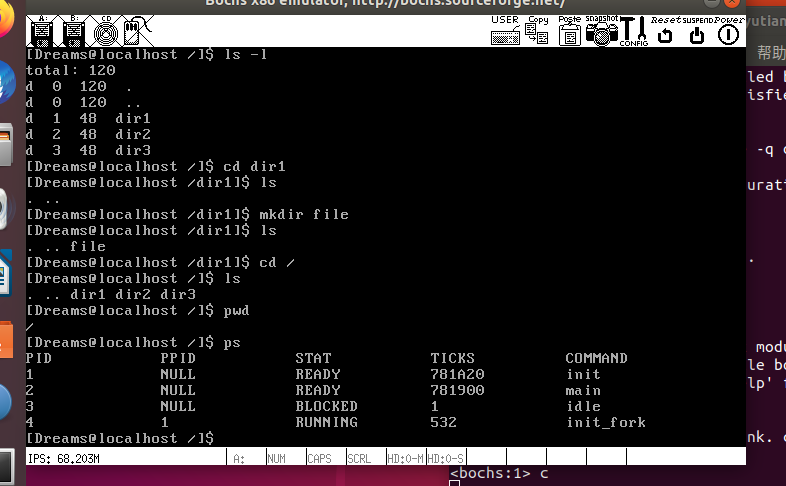786x486 pixels.
Task: Click the Paste toolbar icon
Action: coord(570,31)
